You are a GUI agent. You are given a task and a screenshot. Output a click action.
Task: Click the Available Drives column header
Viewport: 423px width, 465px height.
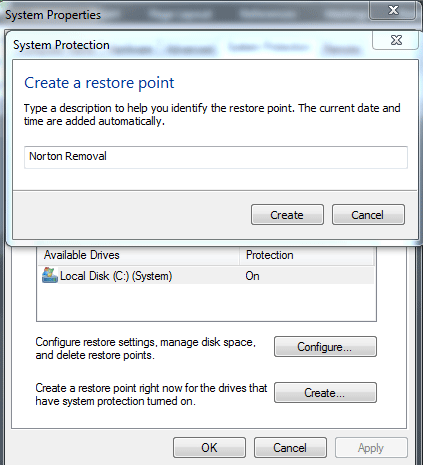click(138, 255)
